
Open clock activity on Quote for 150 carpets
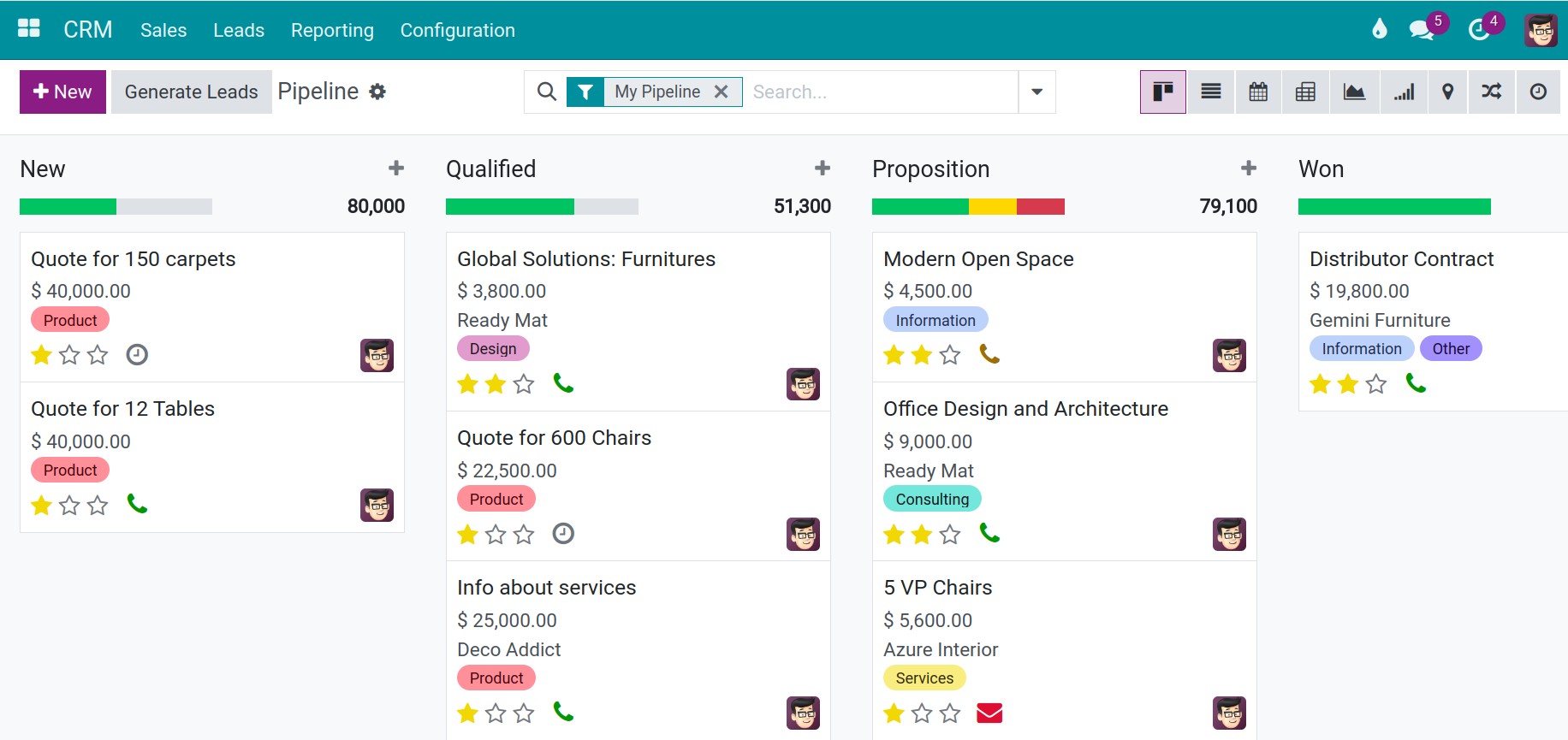pyautogui.click(x=137, y=354)
